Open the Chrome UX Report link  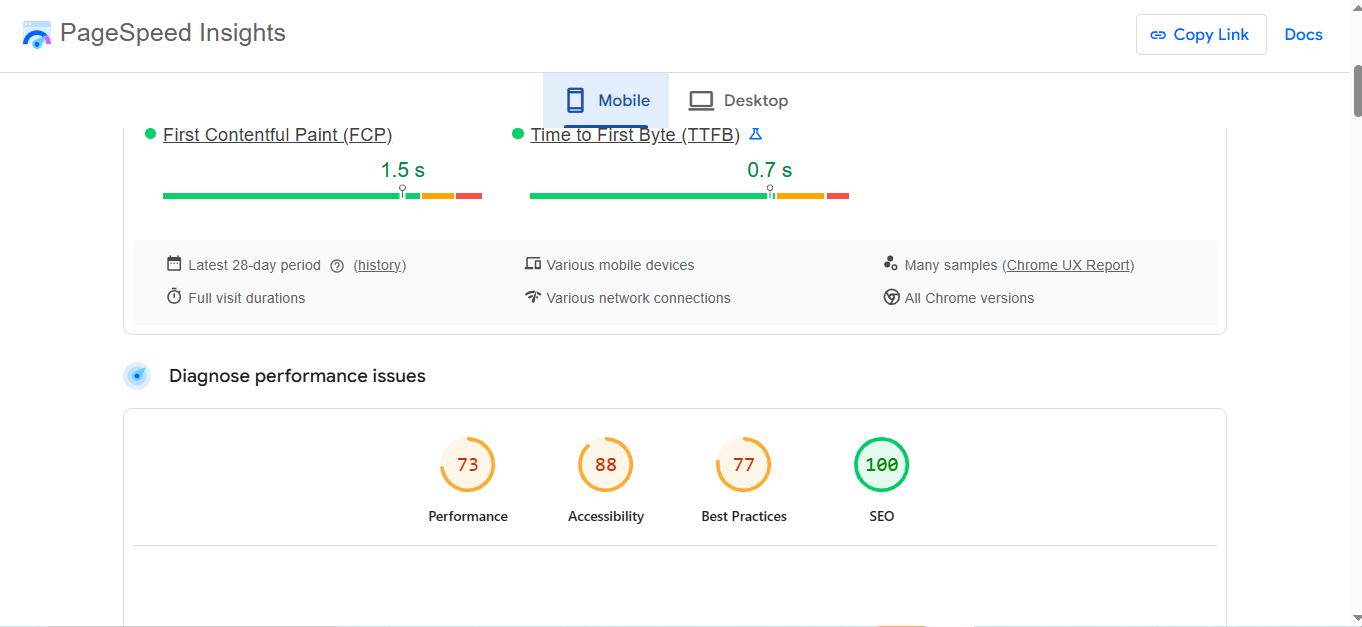[x=1068, y=264]
